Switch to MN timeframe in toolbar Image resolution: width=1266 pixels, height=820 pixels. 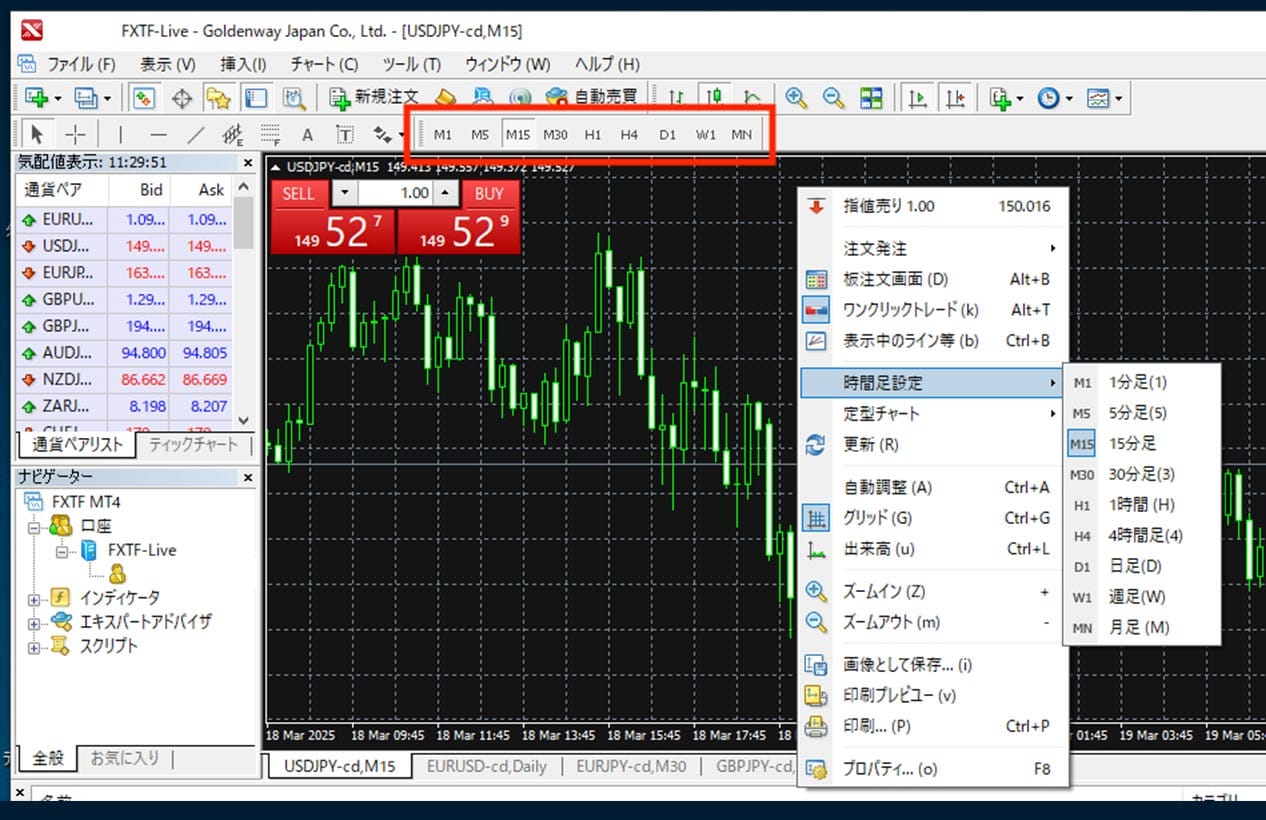coord(741,134)
